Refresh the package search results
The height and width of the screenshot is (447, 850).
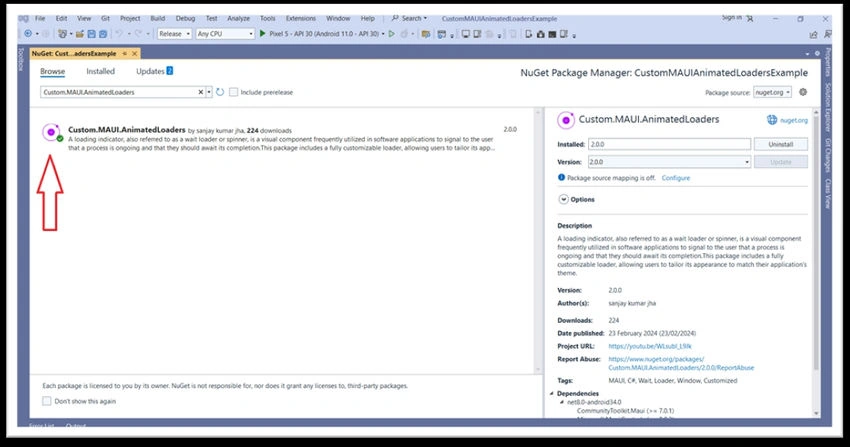220,92
